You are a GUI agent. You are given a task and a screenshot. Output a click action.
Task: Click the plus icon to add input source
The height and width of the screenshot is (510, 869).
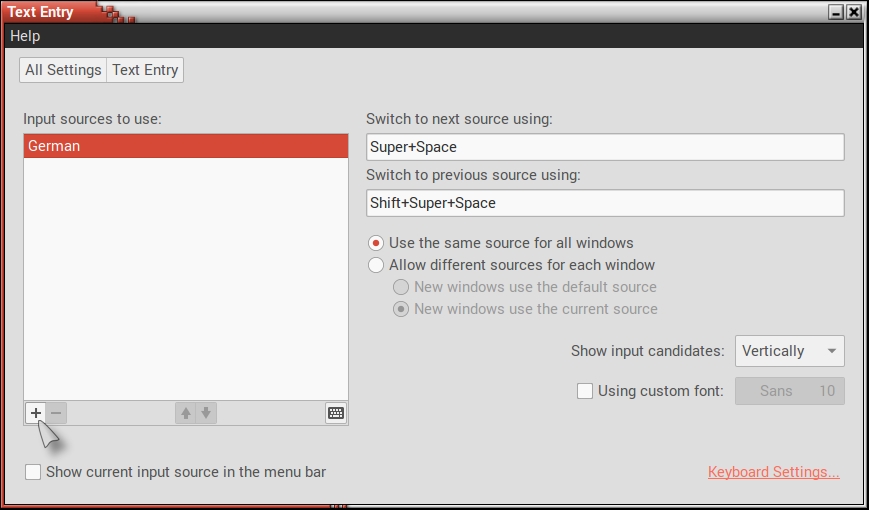coord(36,413)
